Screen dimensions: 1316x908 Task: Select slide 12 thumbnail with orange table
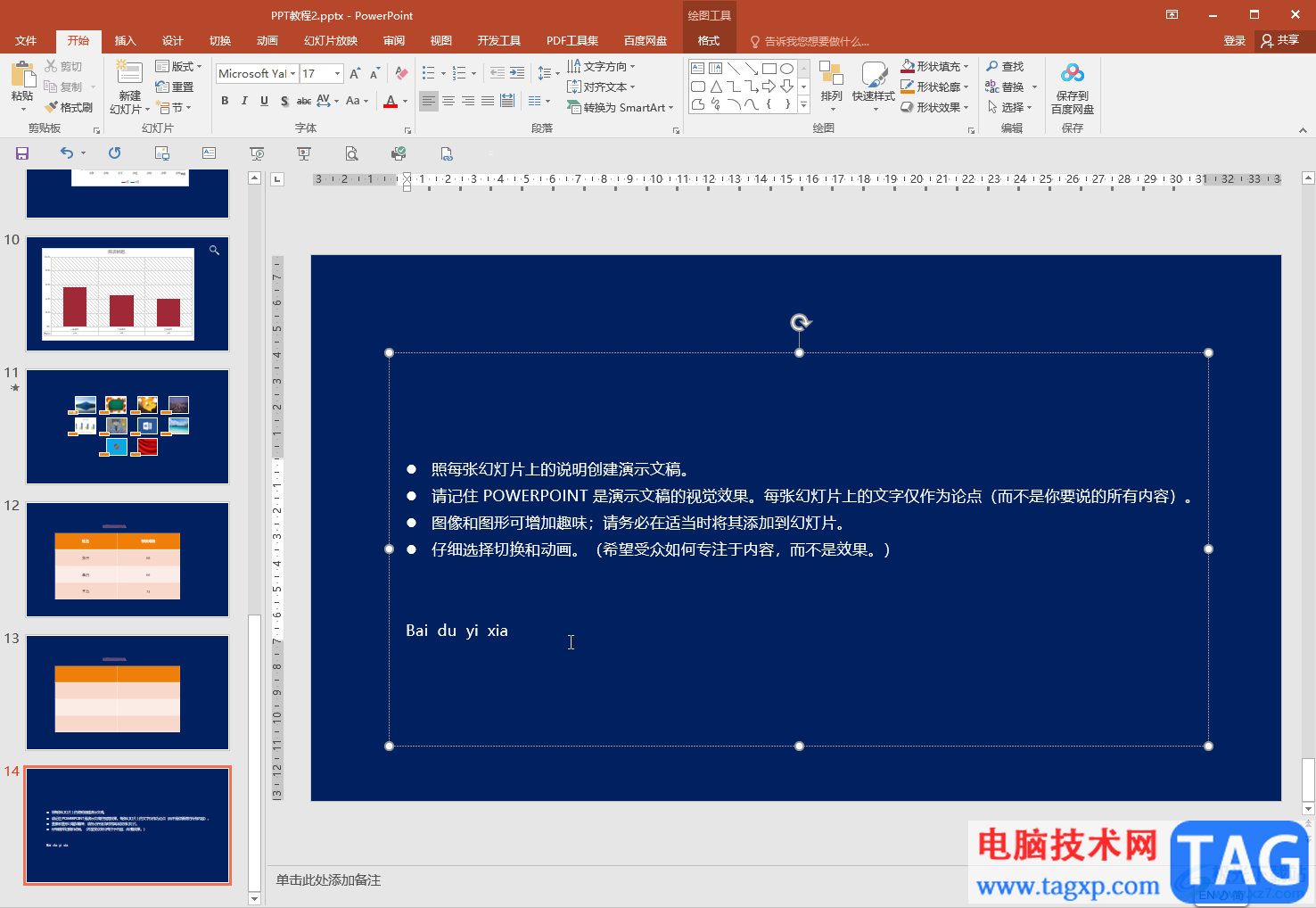pos(127,559)
